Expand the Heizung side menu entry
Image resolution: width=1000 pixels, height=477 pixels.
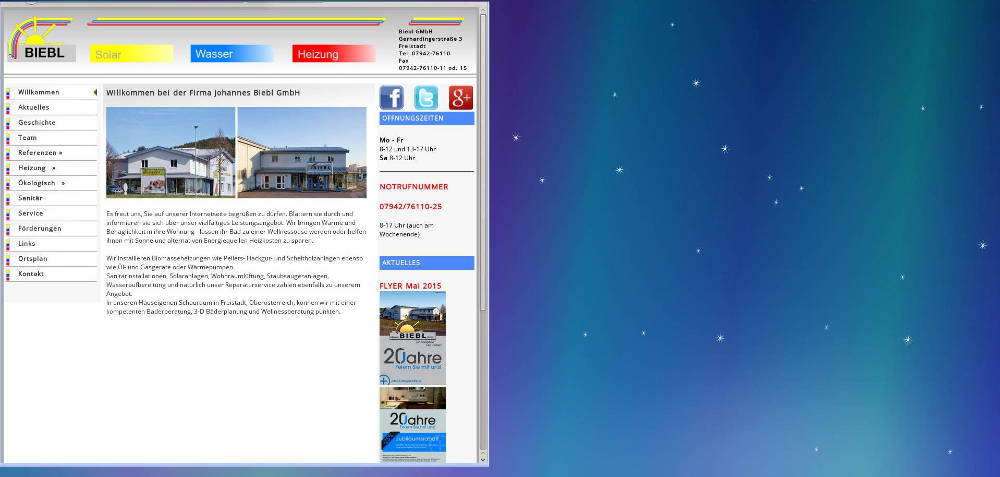click(51, 168)
